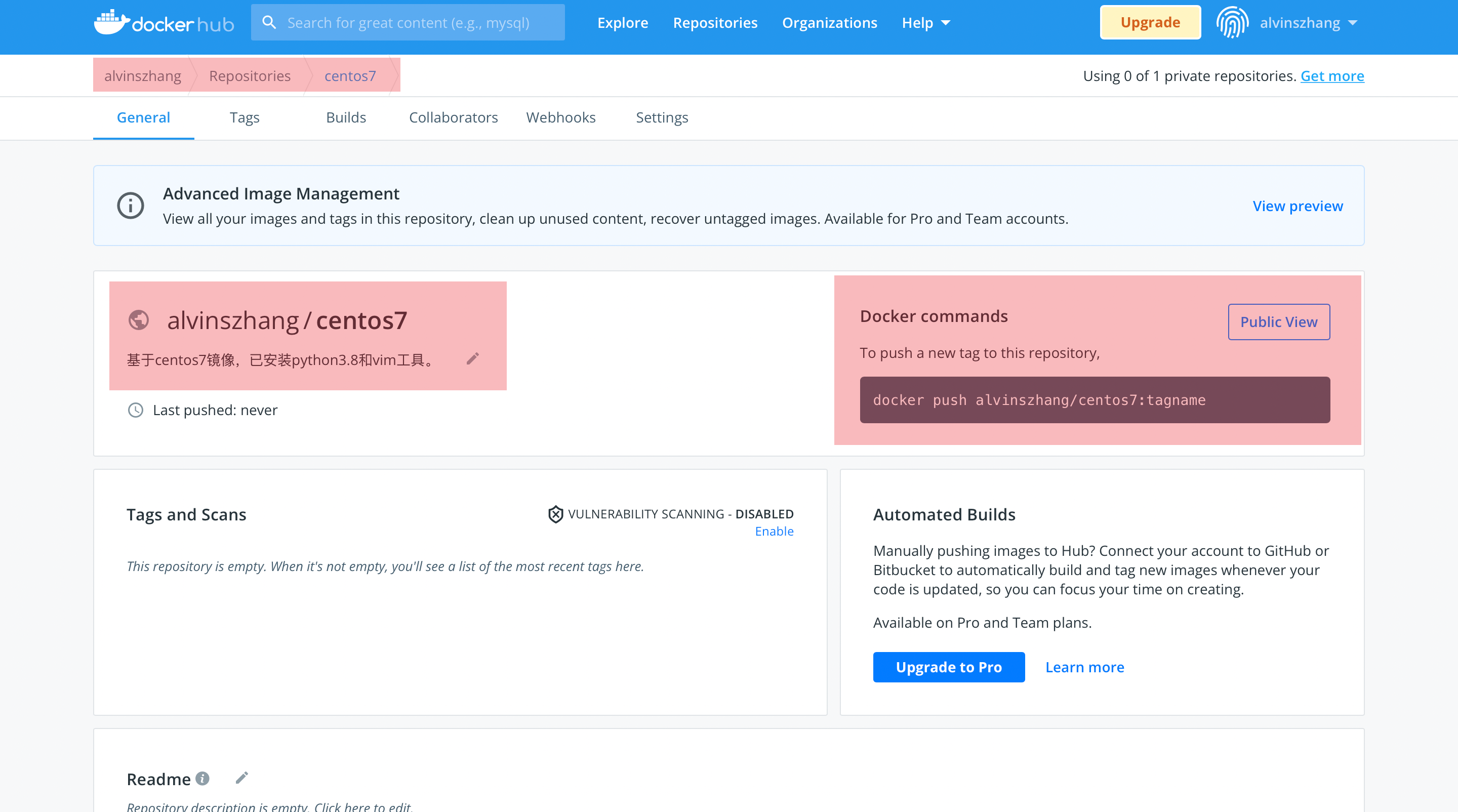The height and width of the screenshot is (812, 1458).
Task: Open Organizations in top navigation
Action: tap(829, 23)
